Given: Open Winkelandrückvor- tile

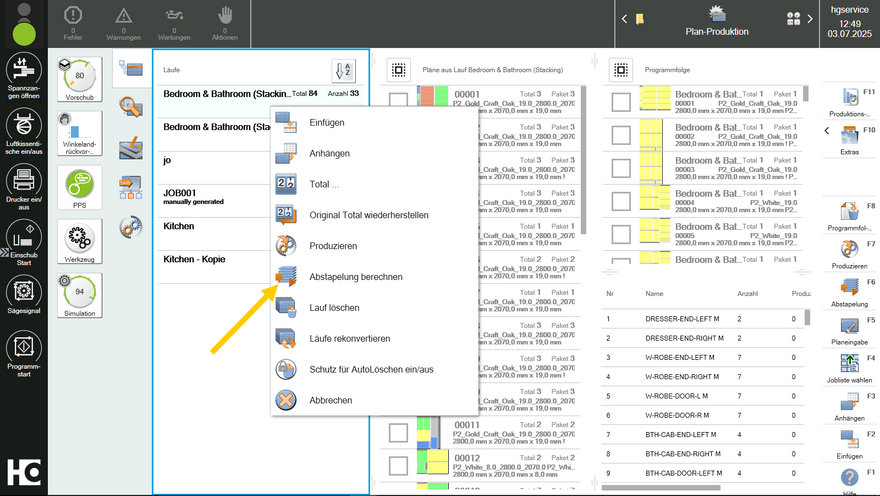Looking at the screenshot, I should (80, 133).
